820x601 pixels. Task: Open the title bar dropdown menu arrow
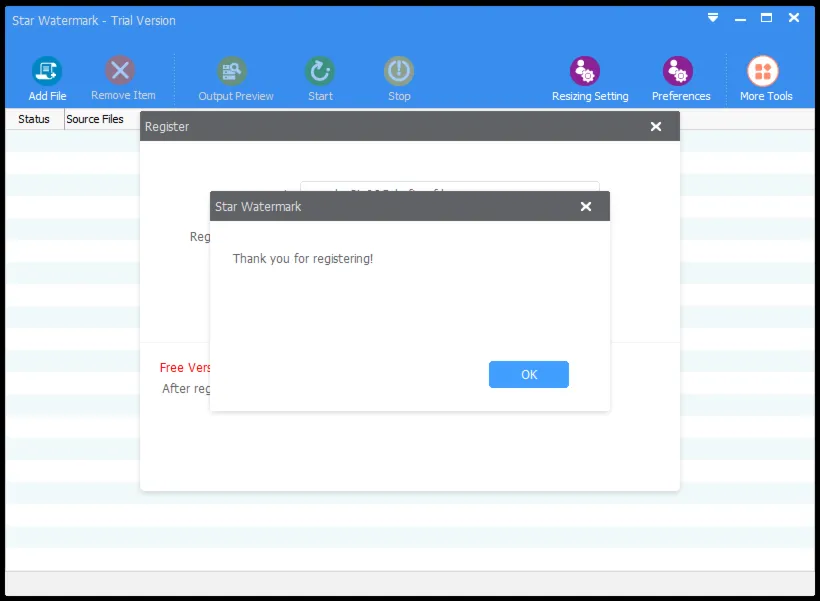pyautogui.click(x=713, y=18)
